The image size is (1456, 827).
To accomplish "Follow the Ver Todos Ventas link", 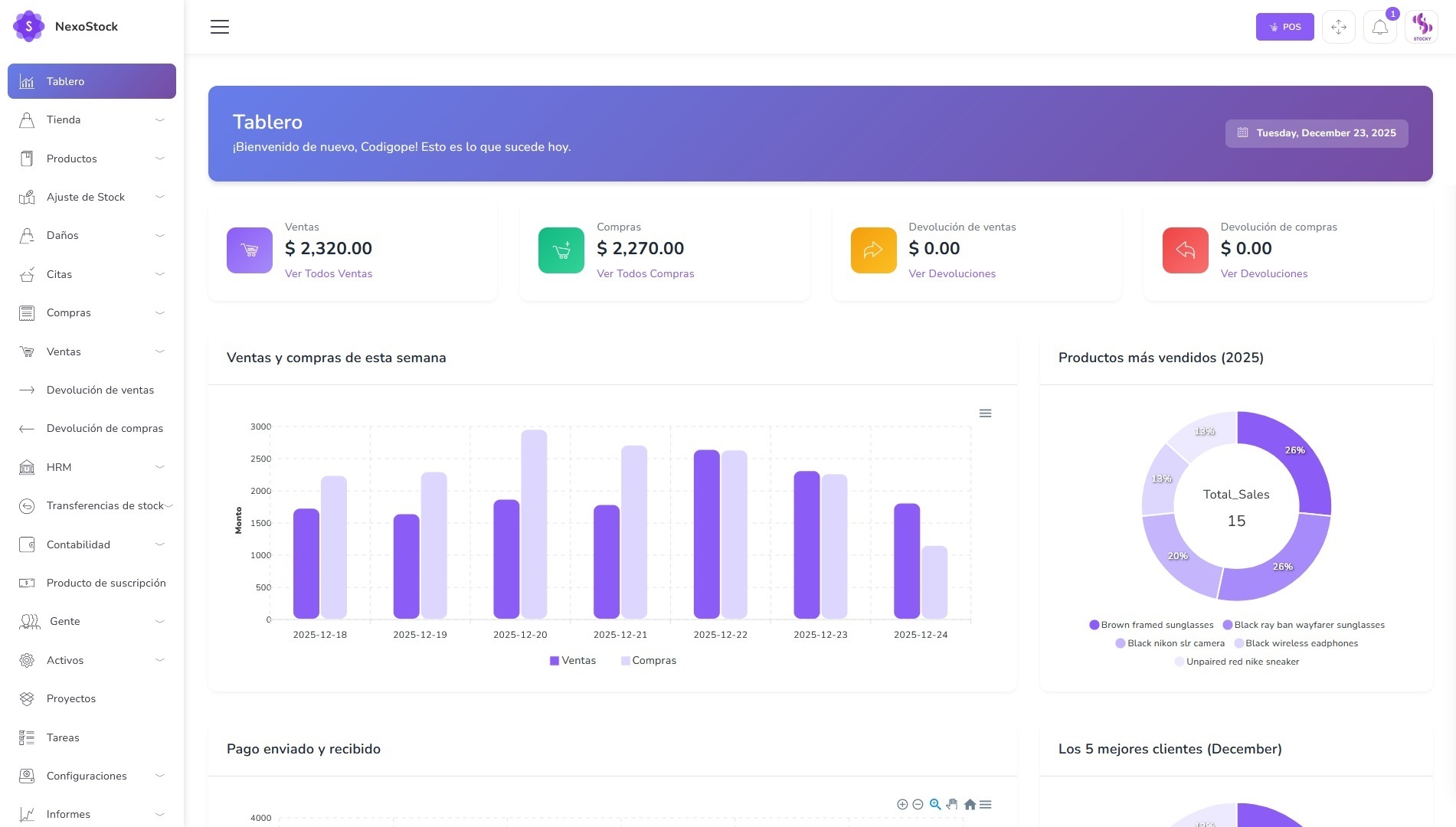I will [x=329, y=273].
